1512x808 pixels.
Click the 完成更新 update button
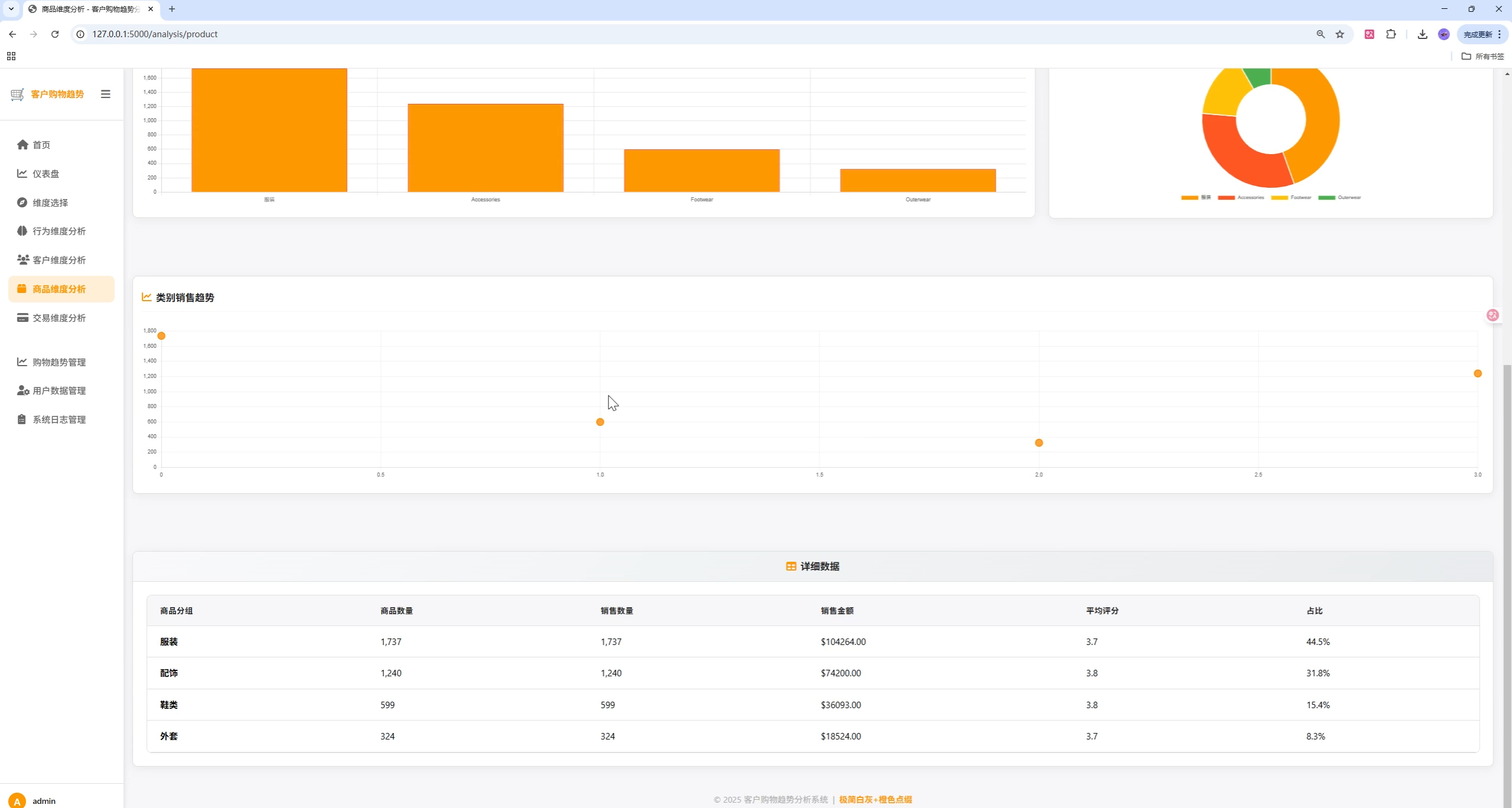(x=1482, y=34)
